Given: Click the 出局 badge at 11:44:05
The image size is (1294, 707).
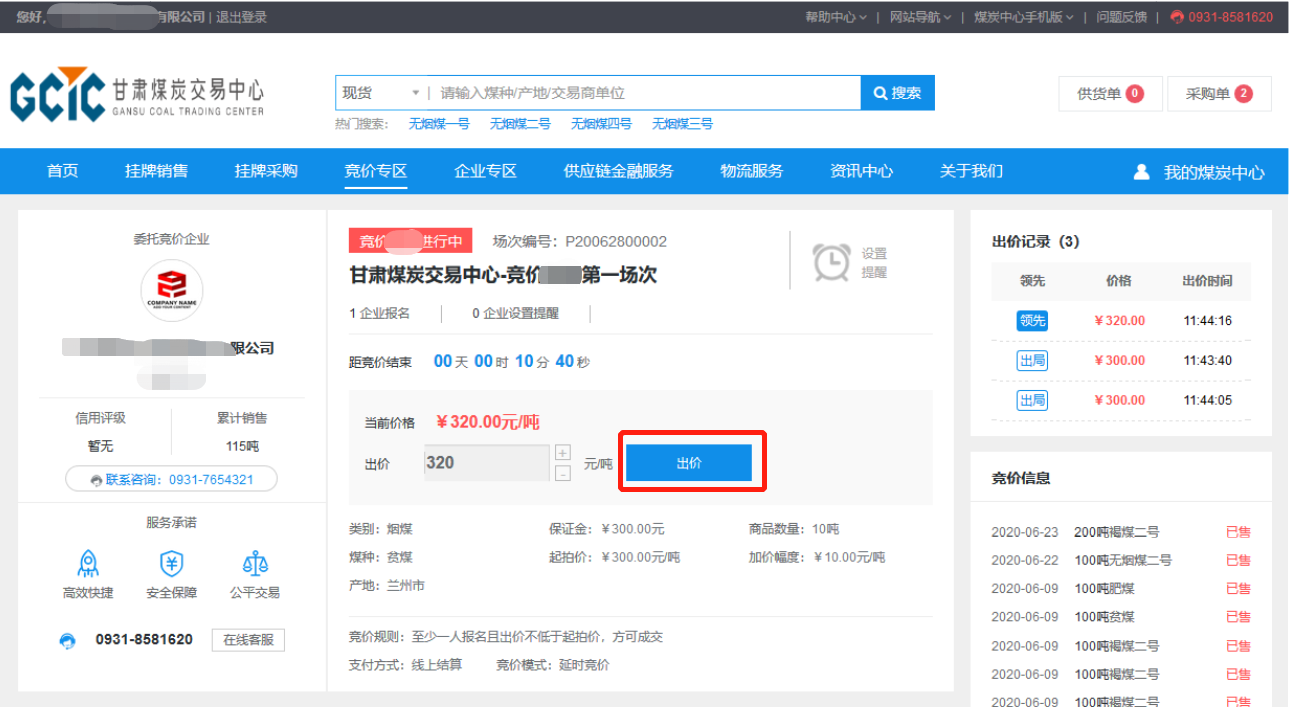Looking at the screenshot, I should (x=1032, y=400).
